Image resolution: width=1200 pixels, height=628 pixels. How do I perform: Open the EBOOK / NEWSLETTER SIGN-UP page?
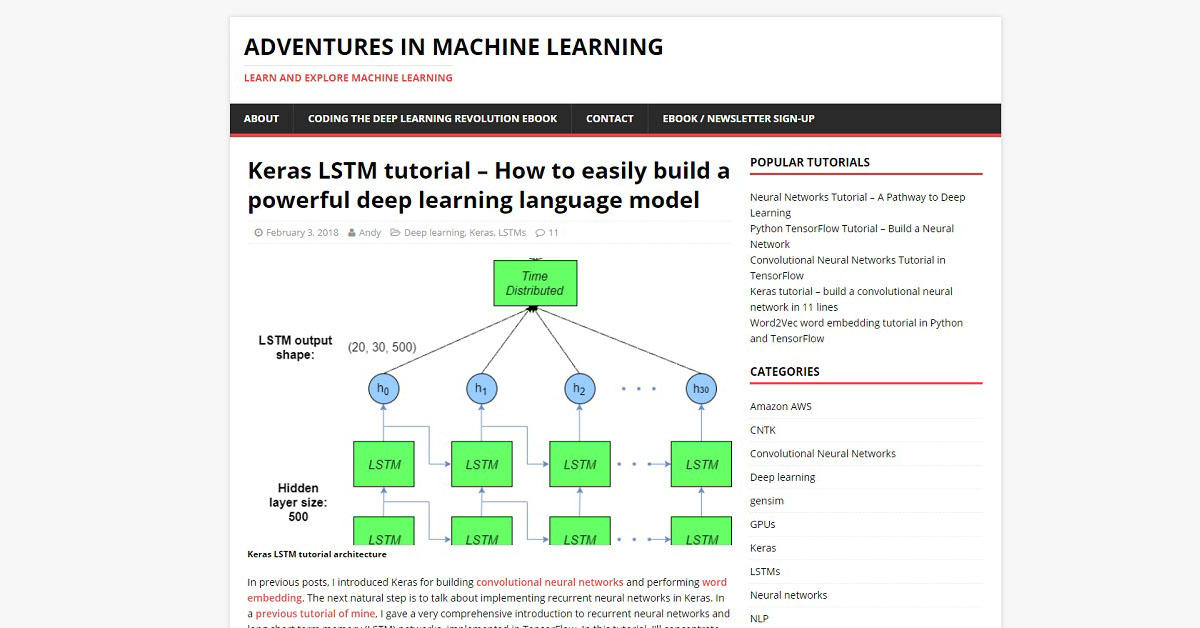pyautogui.click(x=737, y=118)
